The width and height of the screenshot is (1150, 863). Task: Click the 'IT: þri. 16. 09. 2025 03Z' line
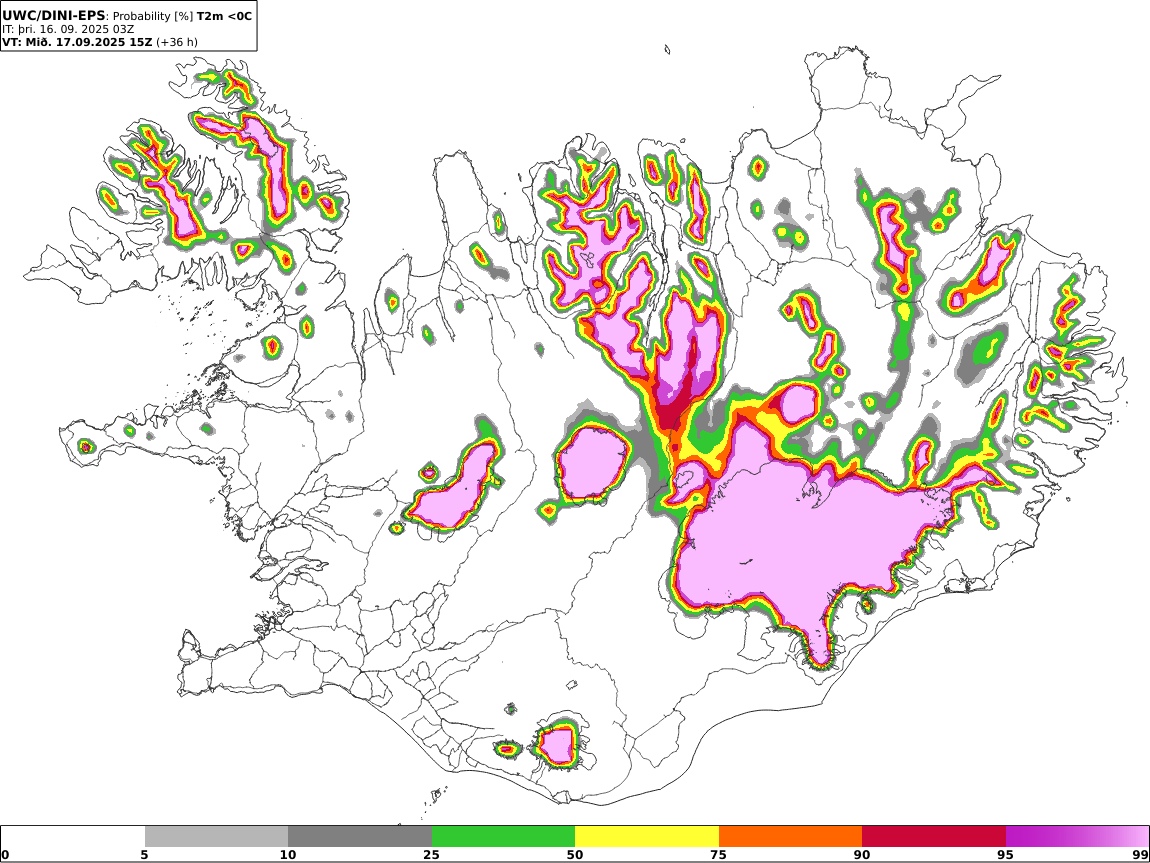pos(68,29)
